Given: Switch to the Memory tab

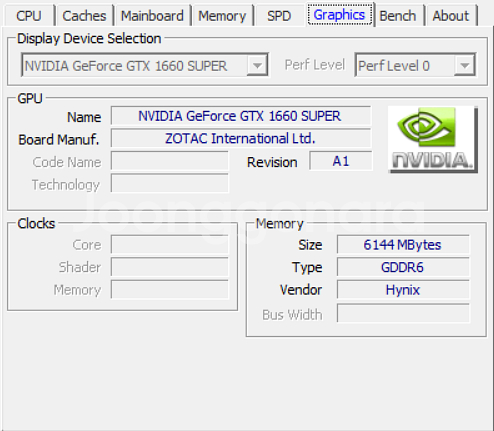Looking at the screenshot, I should coord(222,16).
